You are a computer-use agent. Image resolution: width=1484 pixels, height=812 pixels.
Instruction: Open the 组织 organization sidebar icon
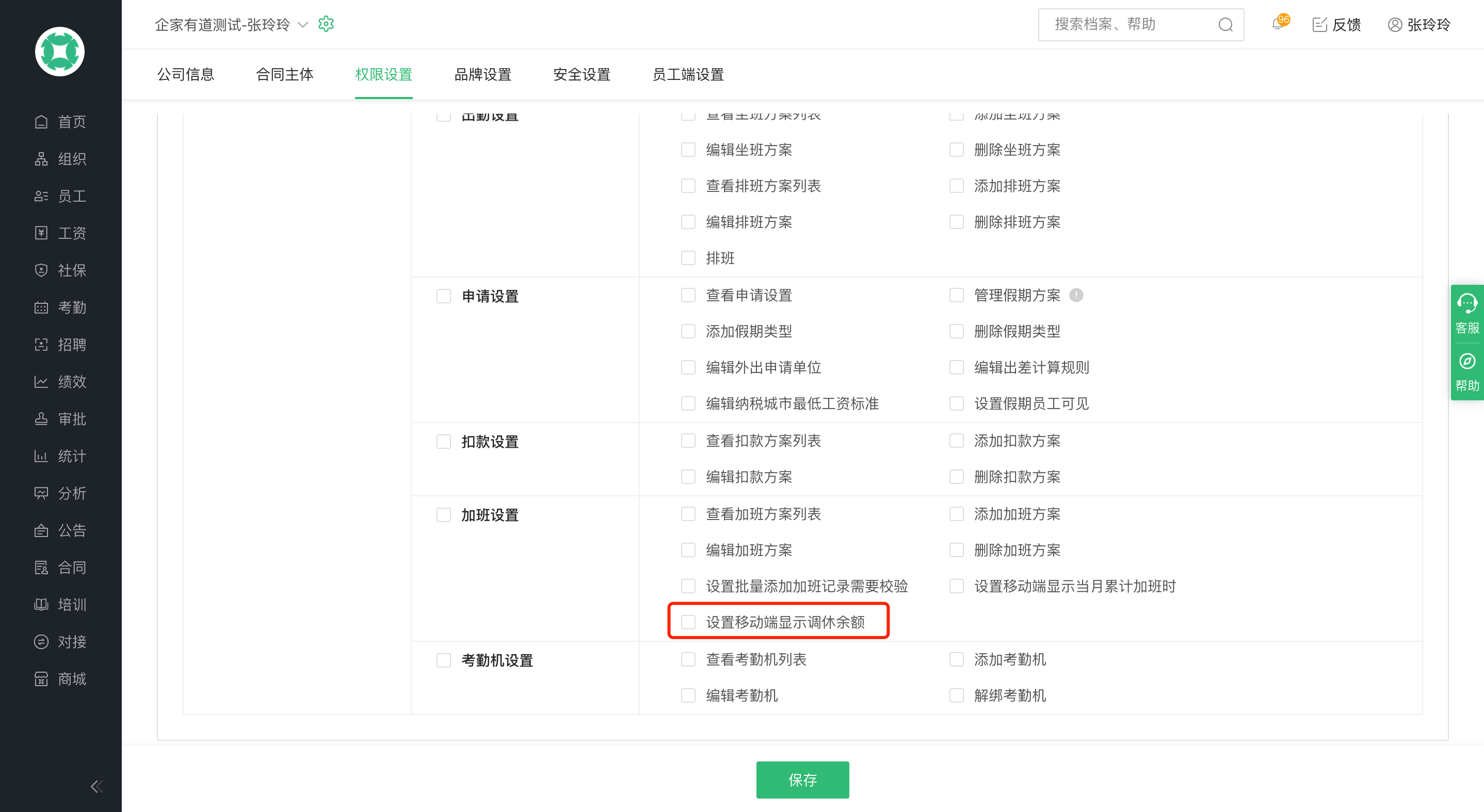[x=41, y=159]
